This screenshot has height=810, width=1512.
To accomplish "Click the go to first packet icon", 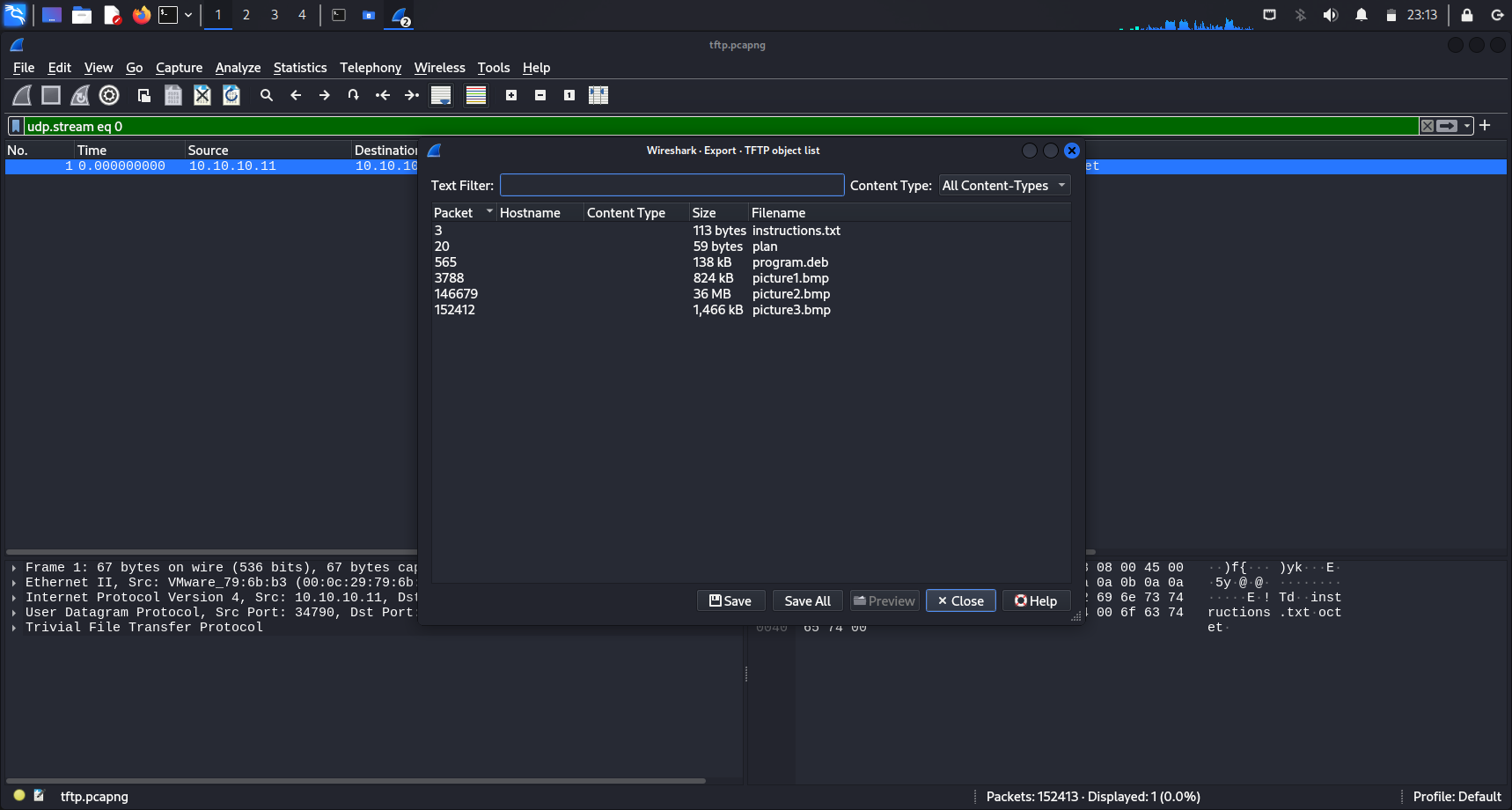I will point(383,95).
